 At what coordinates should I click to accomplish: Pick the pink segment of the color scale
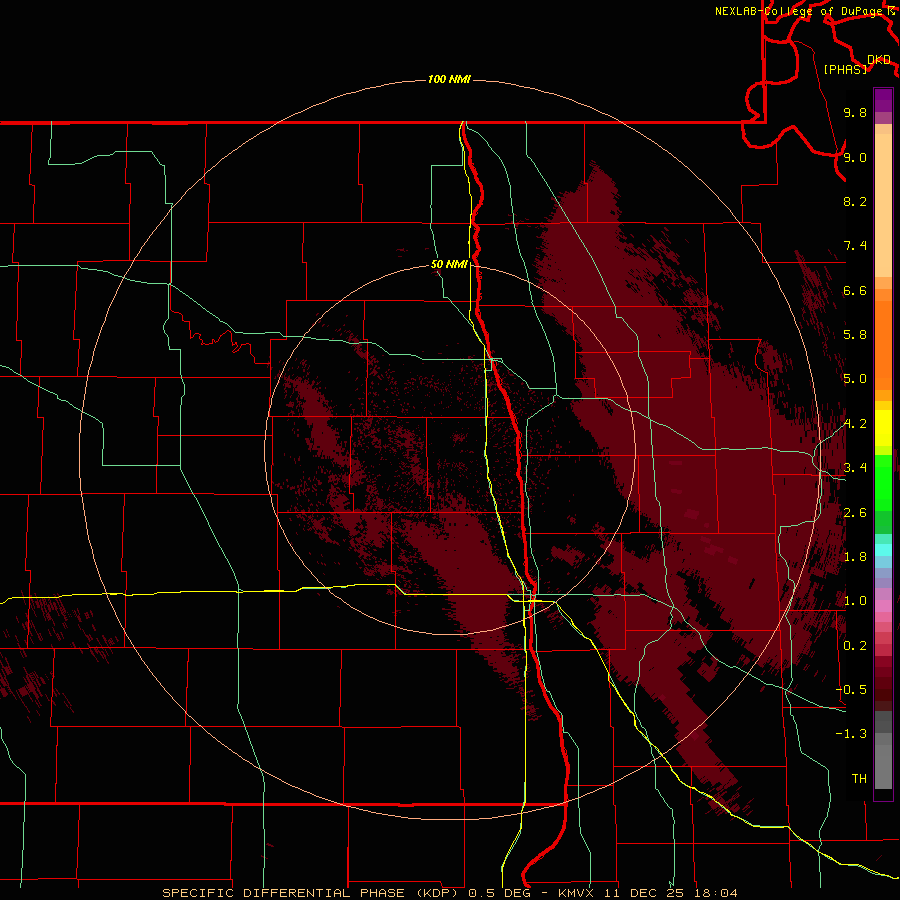click(883, 606)
